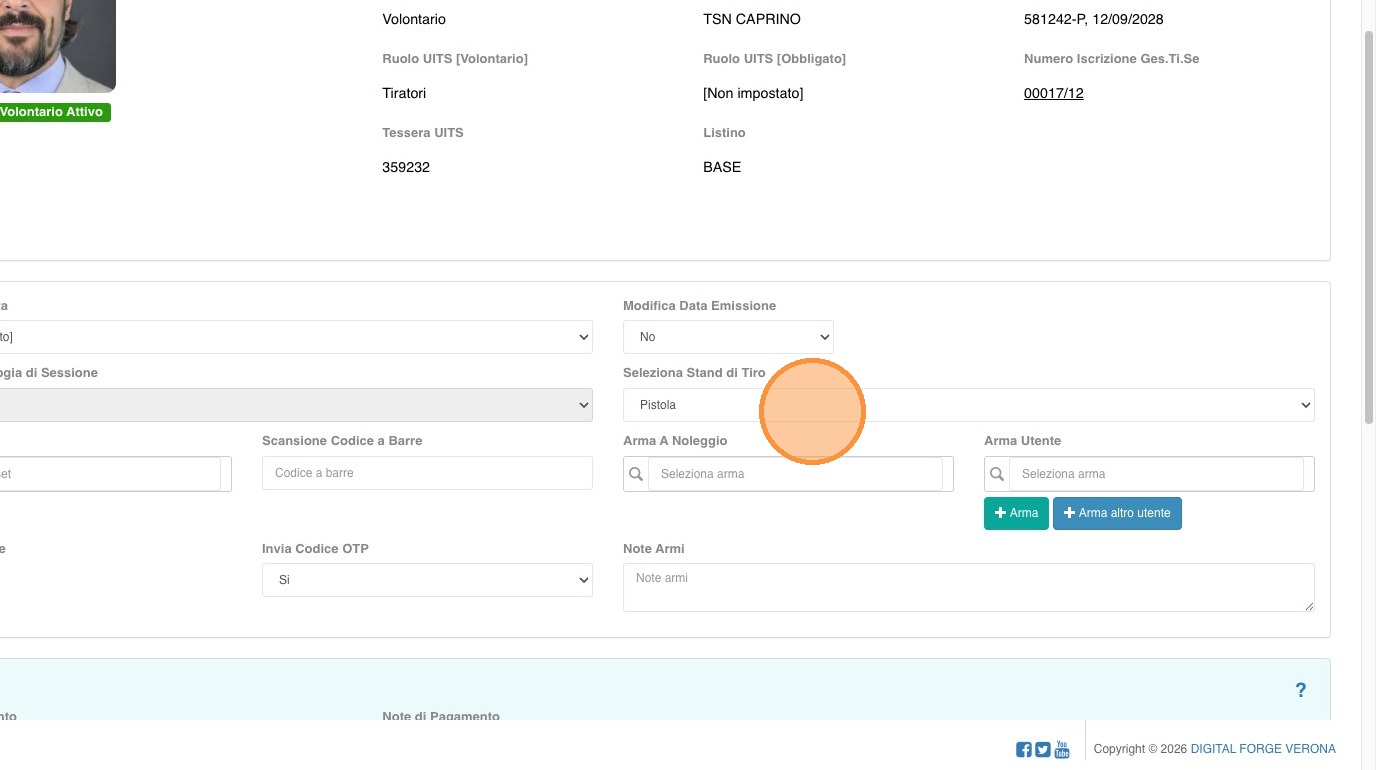
Task: Click into the Note Armi text area
Action: (x=968, y=587)
